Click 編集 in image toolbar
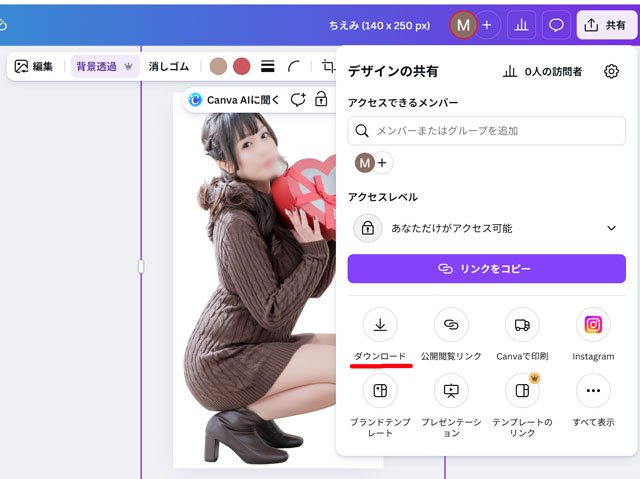The height and width of the screenshot is (479, 640). pyautogui.click(x=34, y=67)
